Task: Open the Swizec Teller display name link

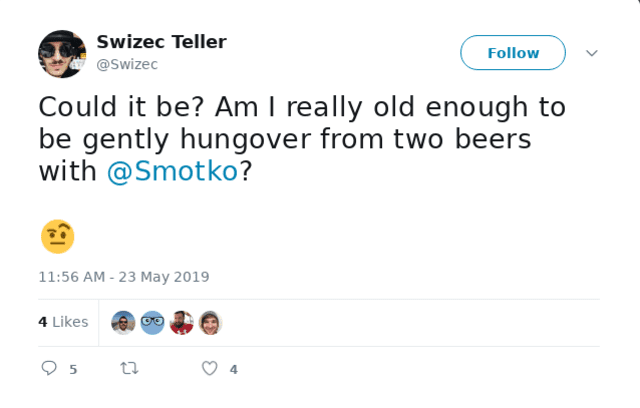Action: [x=161, y=42]
